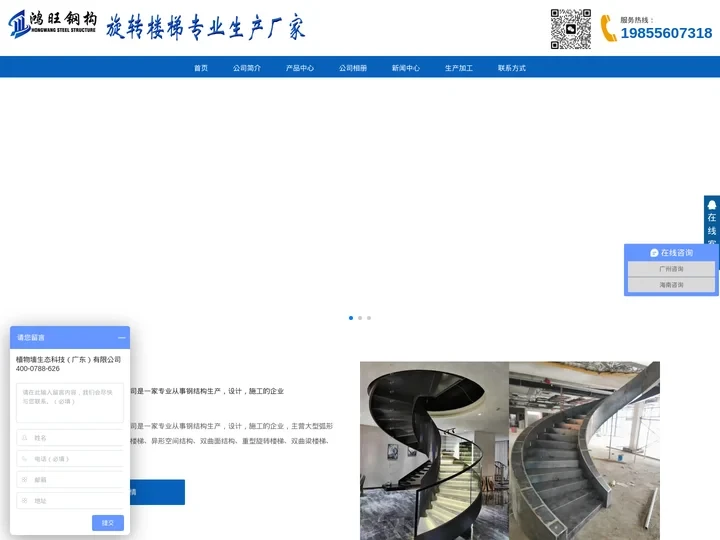This screenshot has width=720, height=540.
Task: Click the company phone 400-0788-626 text
Action: point(38,368)
